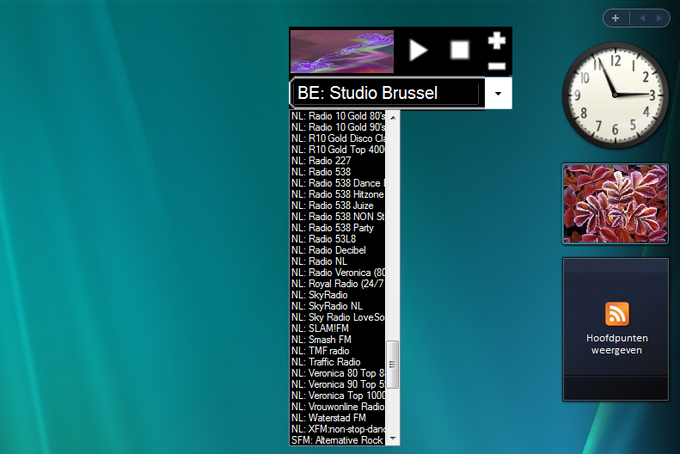This screenshot has height=454, width=680.
Task: Go to previous sidebar gadget page
Action: point(642,18)
